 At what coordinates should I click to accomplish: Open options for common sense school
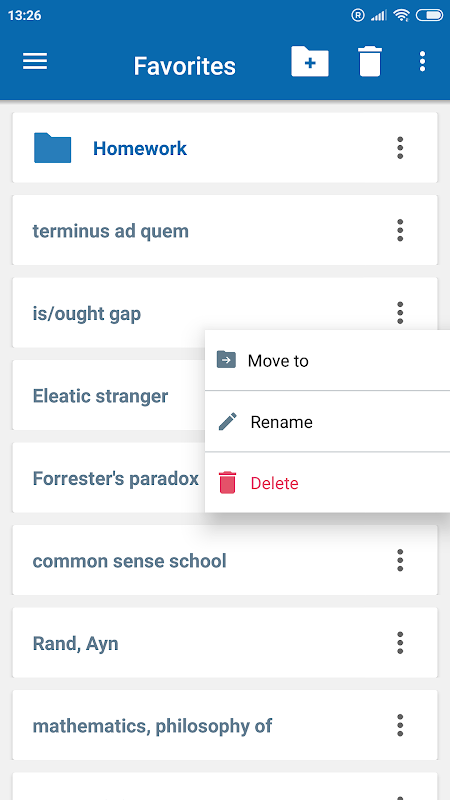[400, 560]
